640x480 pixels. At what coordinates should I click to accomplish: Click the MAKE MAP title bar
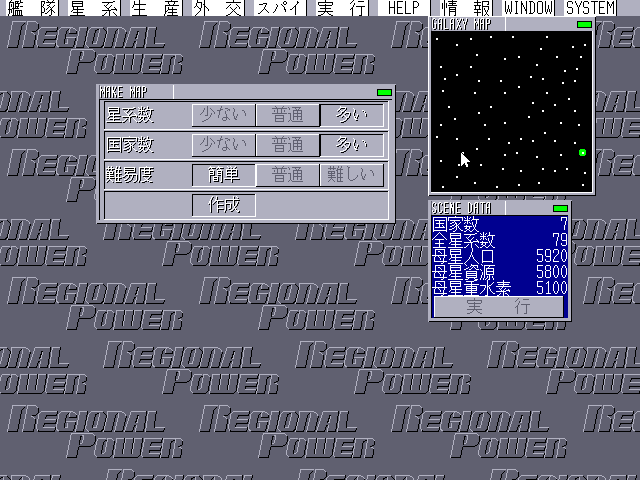coord(246,92)
